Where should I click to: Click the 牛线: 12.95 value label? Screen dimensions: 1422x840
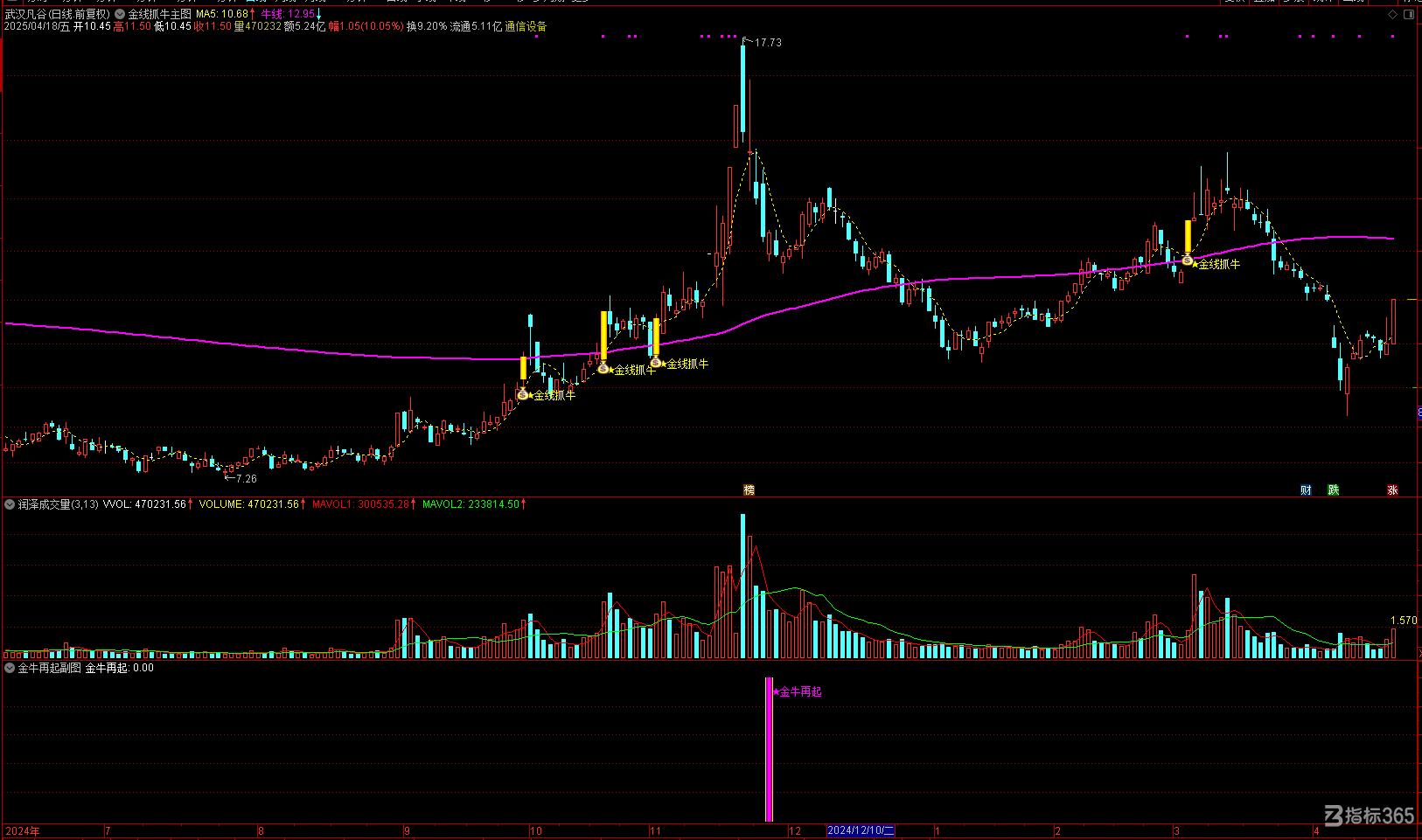pos(288,14)
